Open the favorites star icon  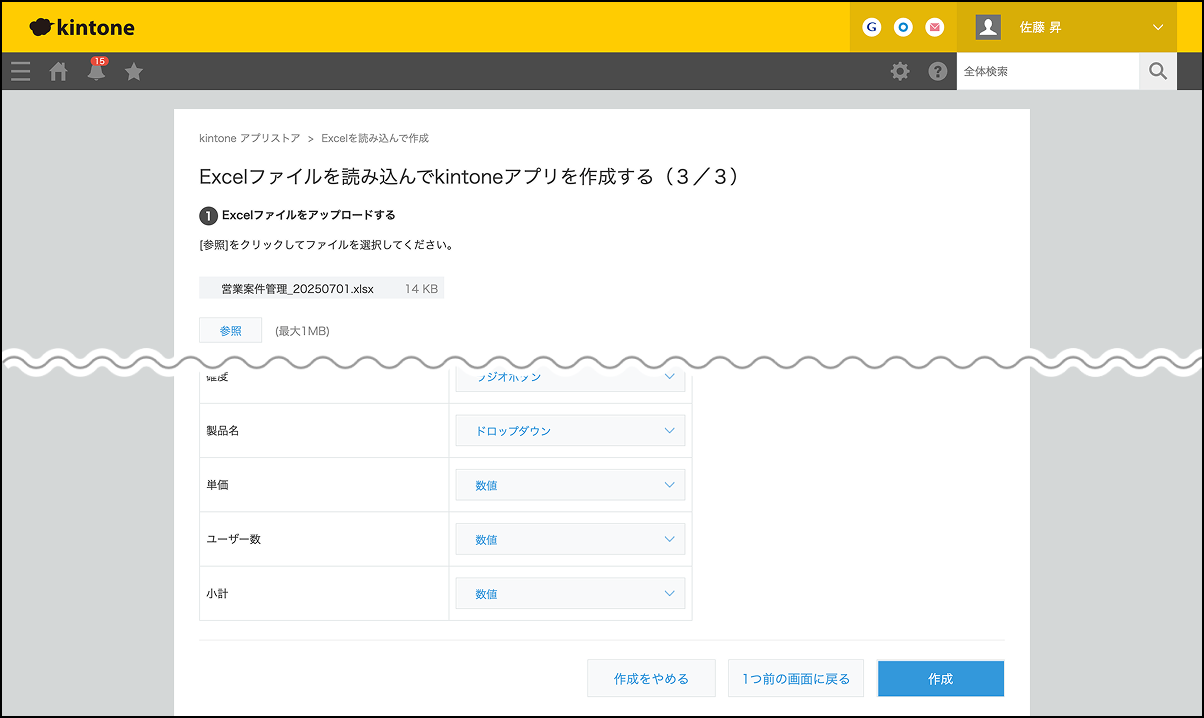click(x=134, y=71)
